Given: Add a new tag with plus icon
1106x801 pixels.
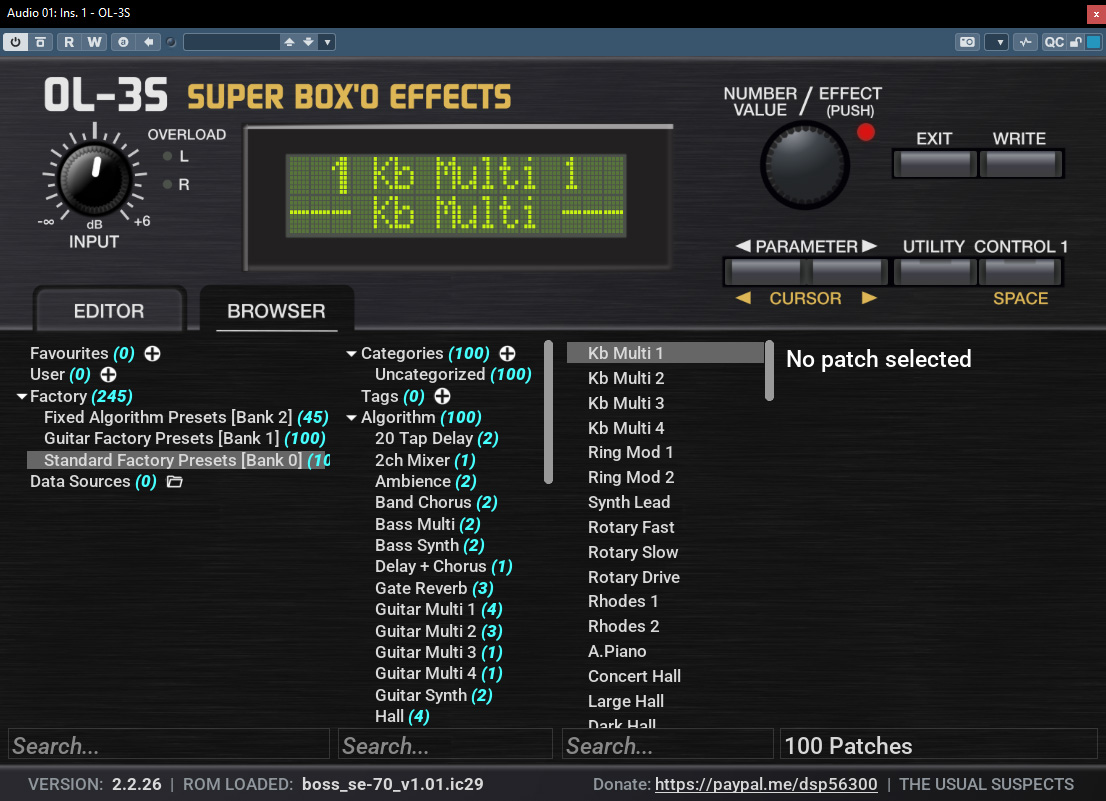Looking at the screenshot, I should click(x=442, y=396).
